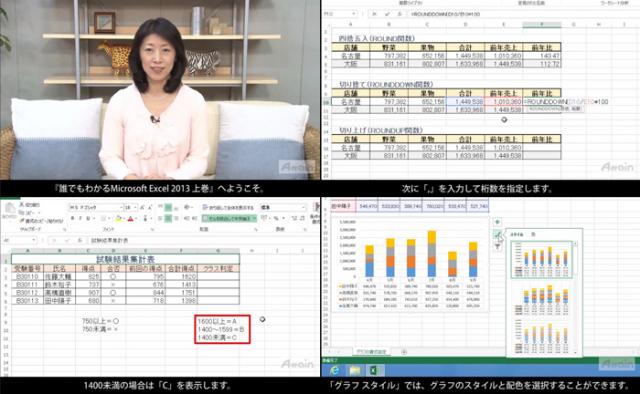Image resolution: width=640 pixels, height=394 pixels.
Task: Click the Format Painter command
Action: (41, 221)
